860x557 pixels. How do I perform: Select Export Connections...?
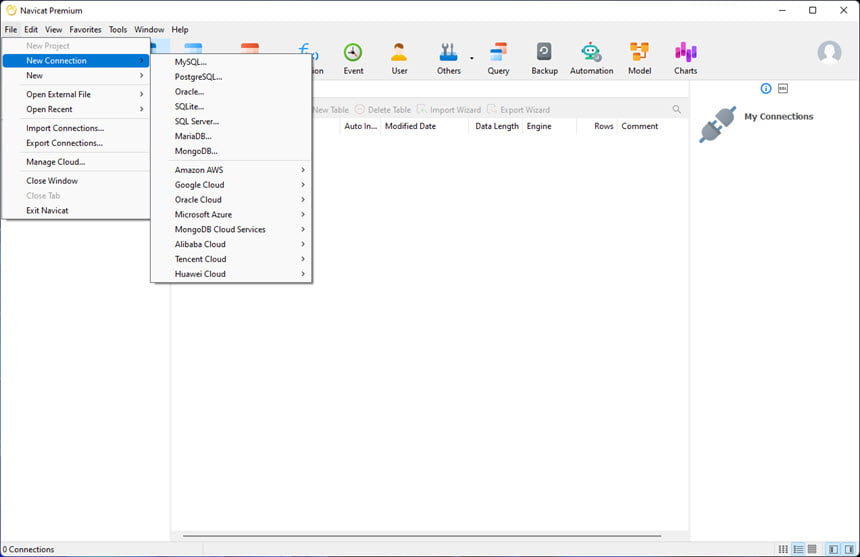click(x=76, y=143)
